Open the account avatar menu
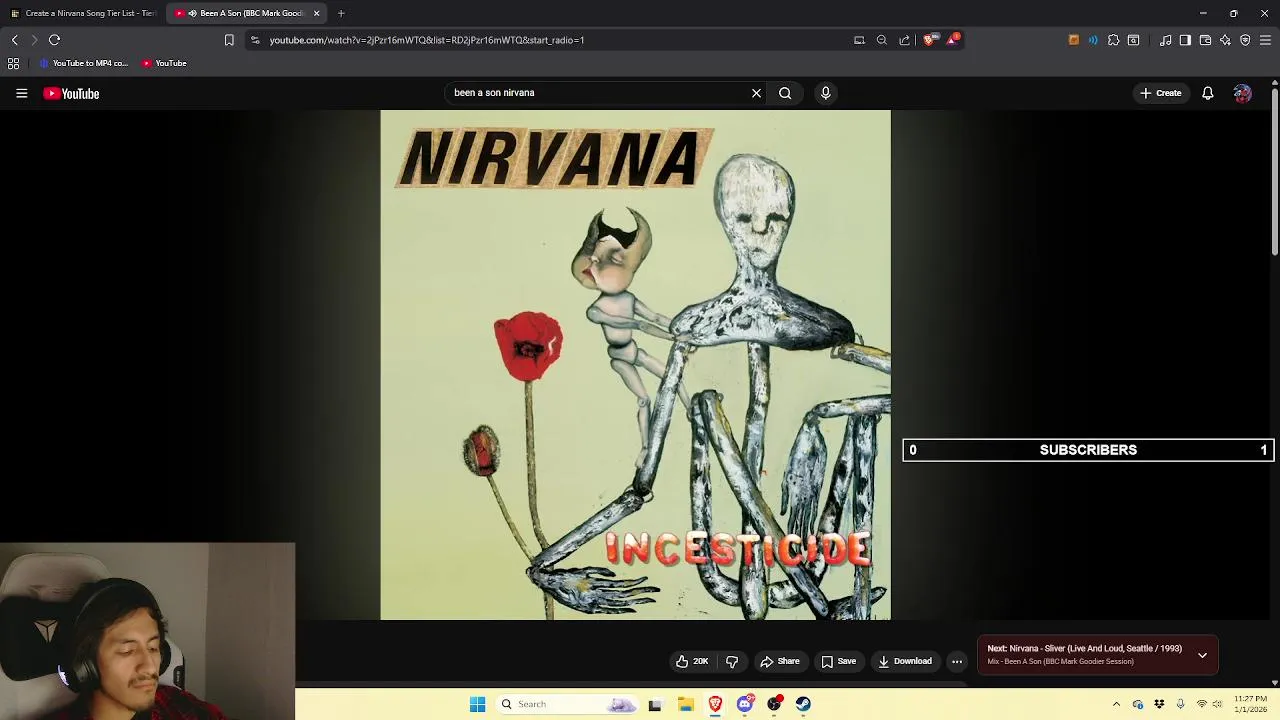Image resolution: width=1280 pixels, height=720 pixels. pos(1242,93)
